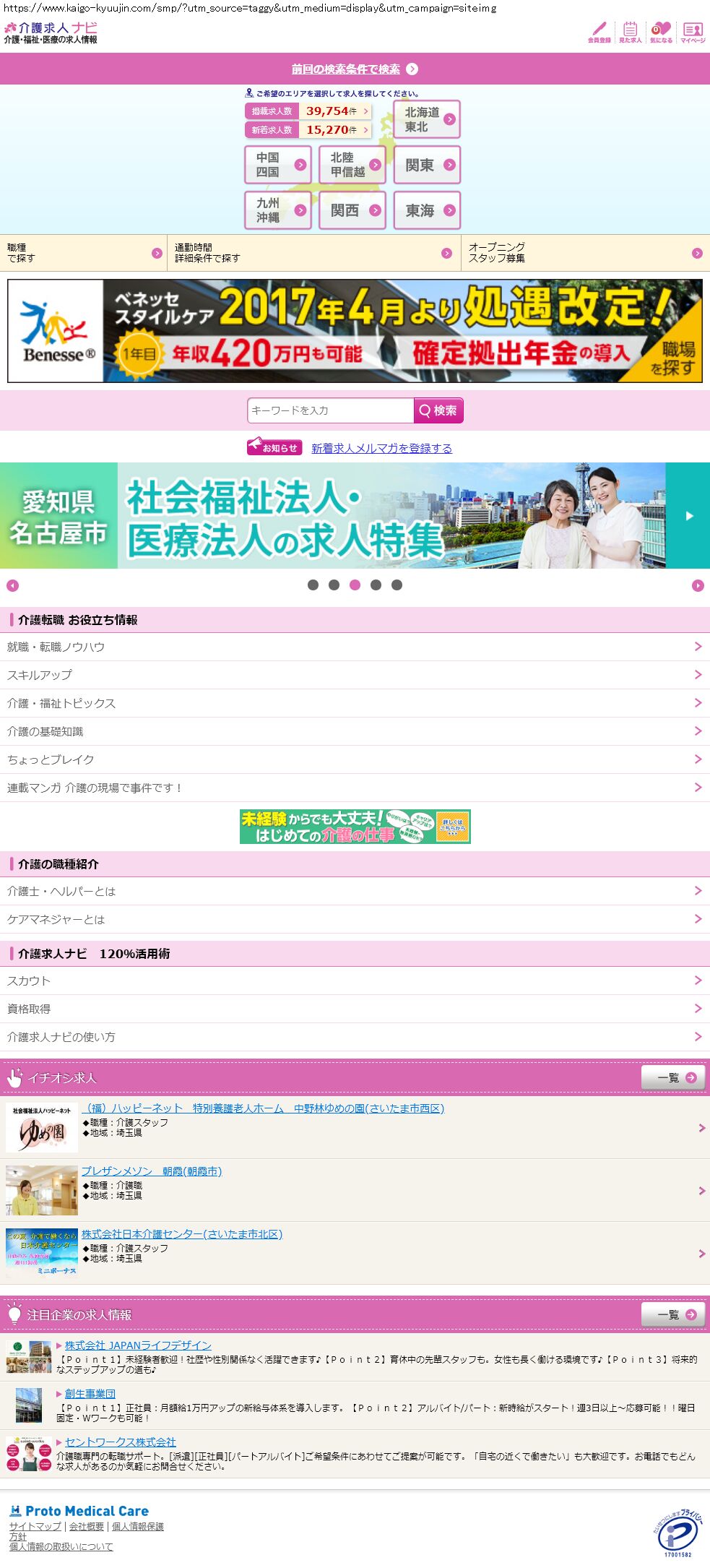Click the 介護求人ナビ site logo

coord(51,33)
